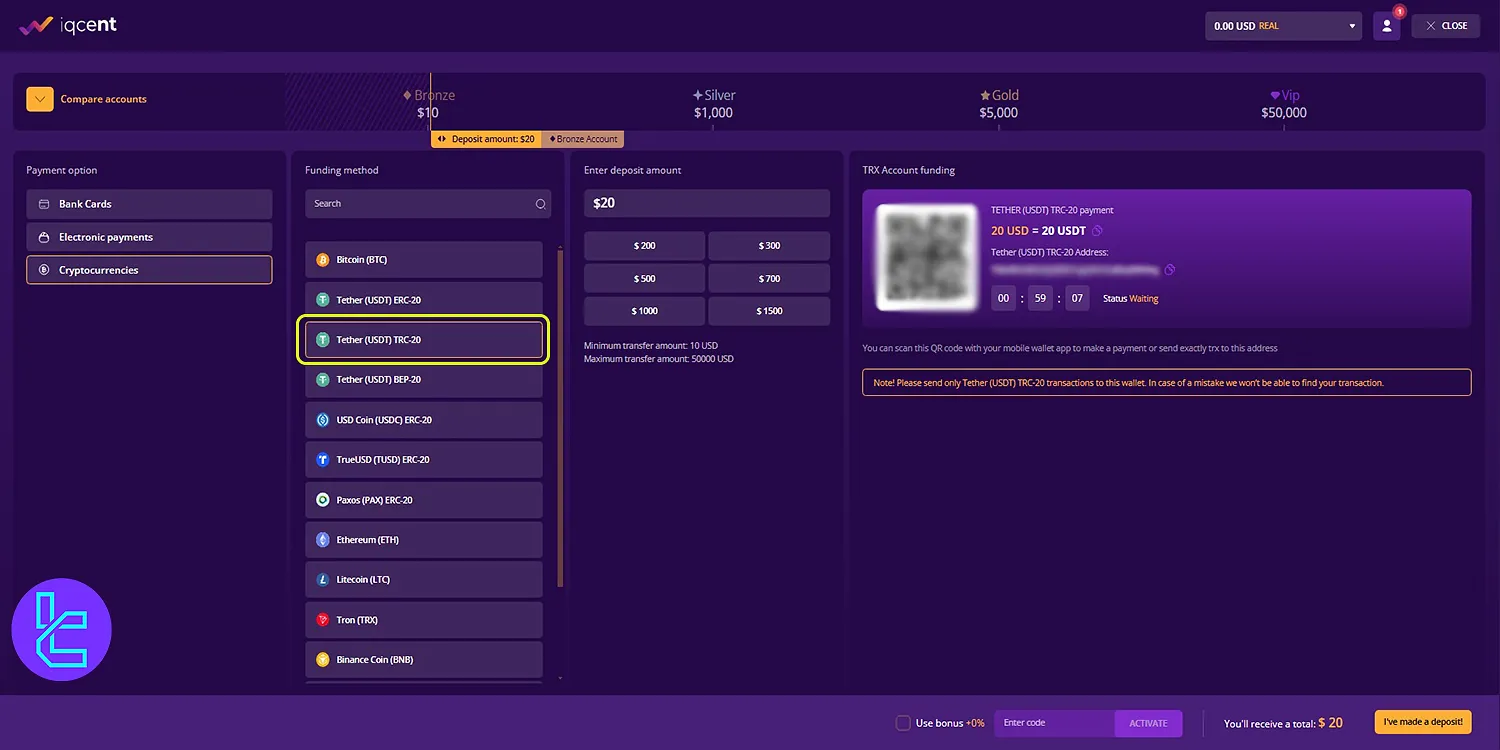Click the Ethereum coin icon
The width and height of the screenshot is (1500, 750).
pyautogui.click(x=322, y=540)
